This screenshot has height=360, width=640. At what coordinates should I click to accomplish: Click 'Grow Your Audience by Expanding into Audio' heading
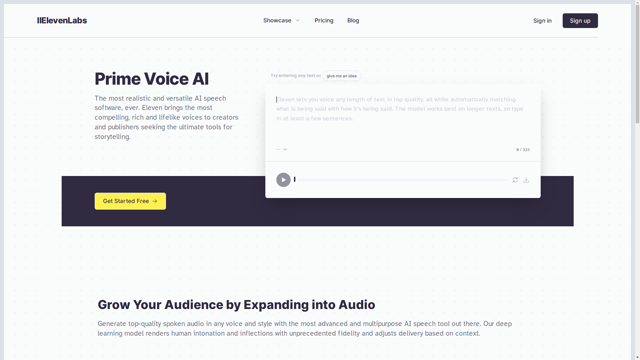point(236,304)
